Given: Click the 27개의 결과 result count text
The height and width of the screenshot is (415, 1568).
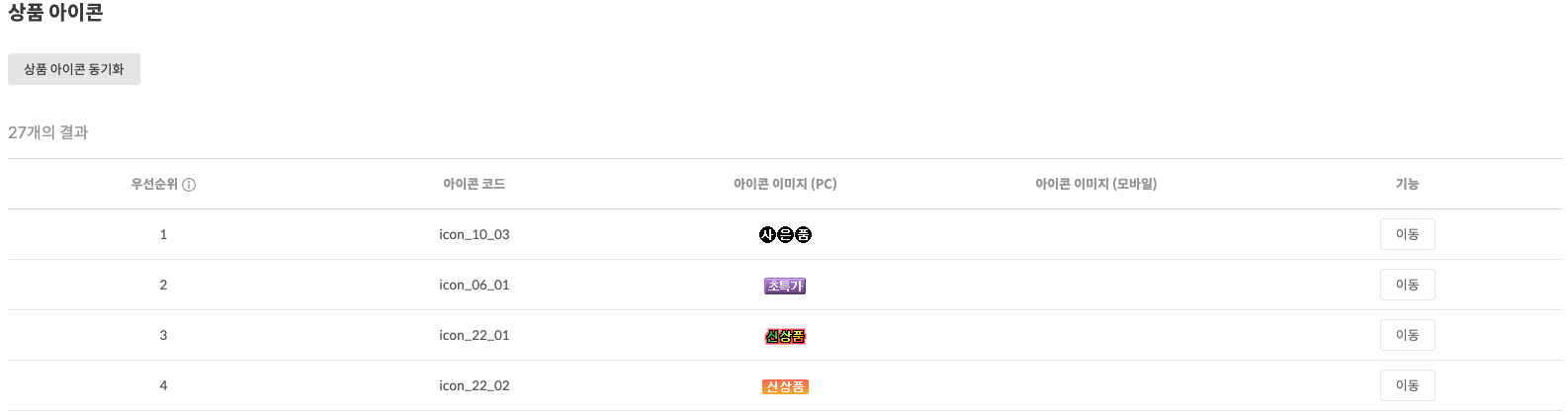Looking at the screenshot, I should point(48,132).
